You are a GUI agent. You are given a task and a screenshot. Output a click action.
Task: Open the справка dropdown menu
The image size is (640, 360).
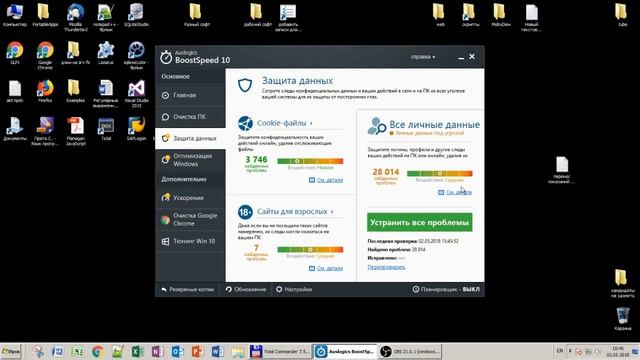423,57
